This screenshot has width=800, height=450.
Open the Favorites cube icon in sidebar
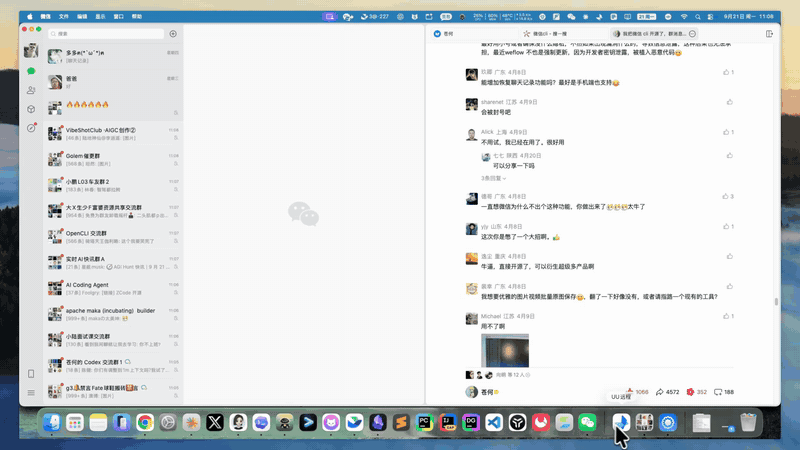31,109
